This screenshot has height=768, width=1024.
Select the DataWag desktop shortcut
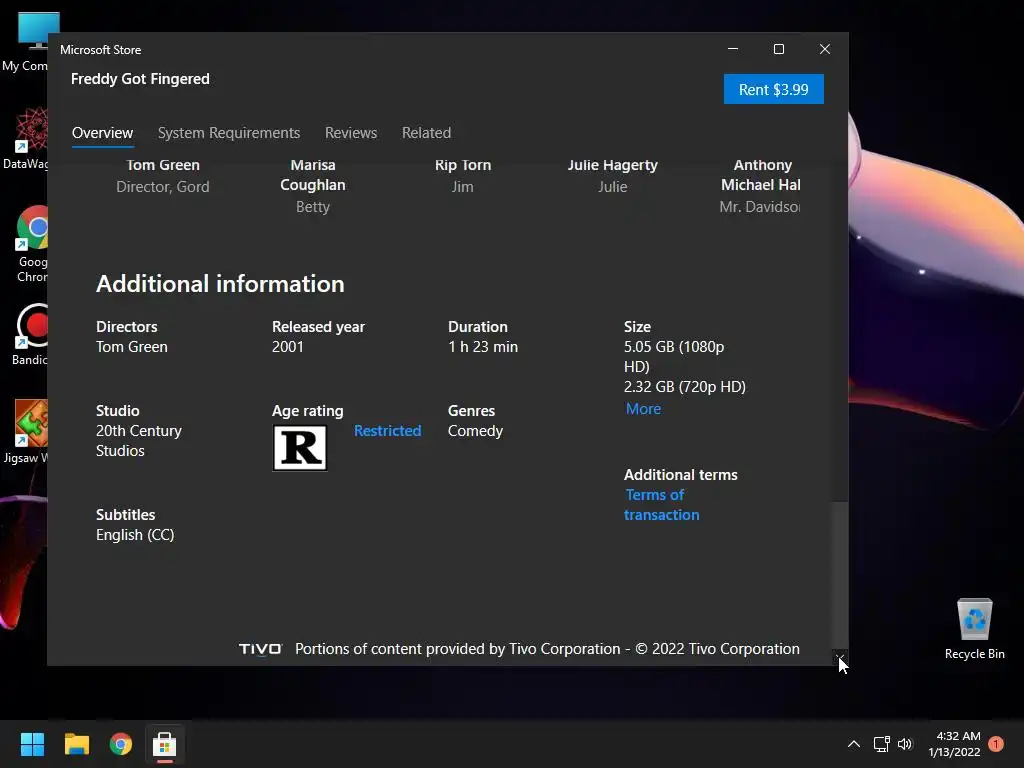[x=26, y=138]
